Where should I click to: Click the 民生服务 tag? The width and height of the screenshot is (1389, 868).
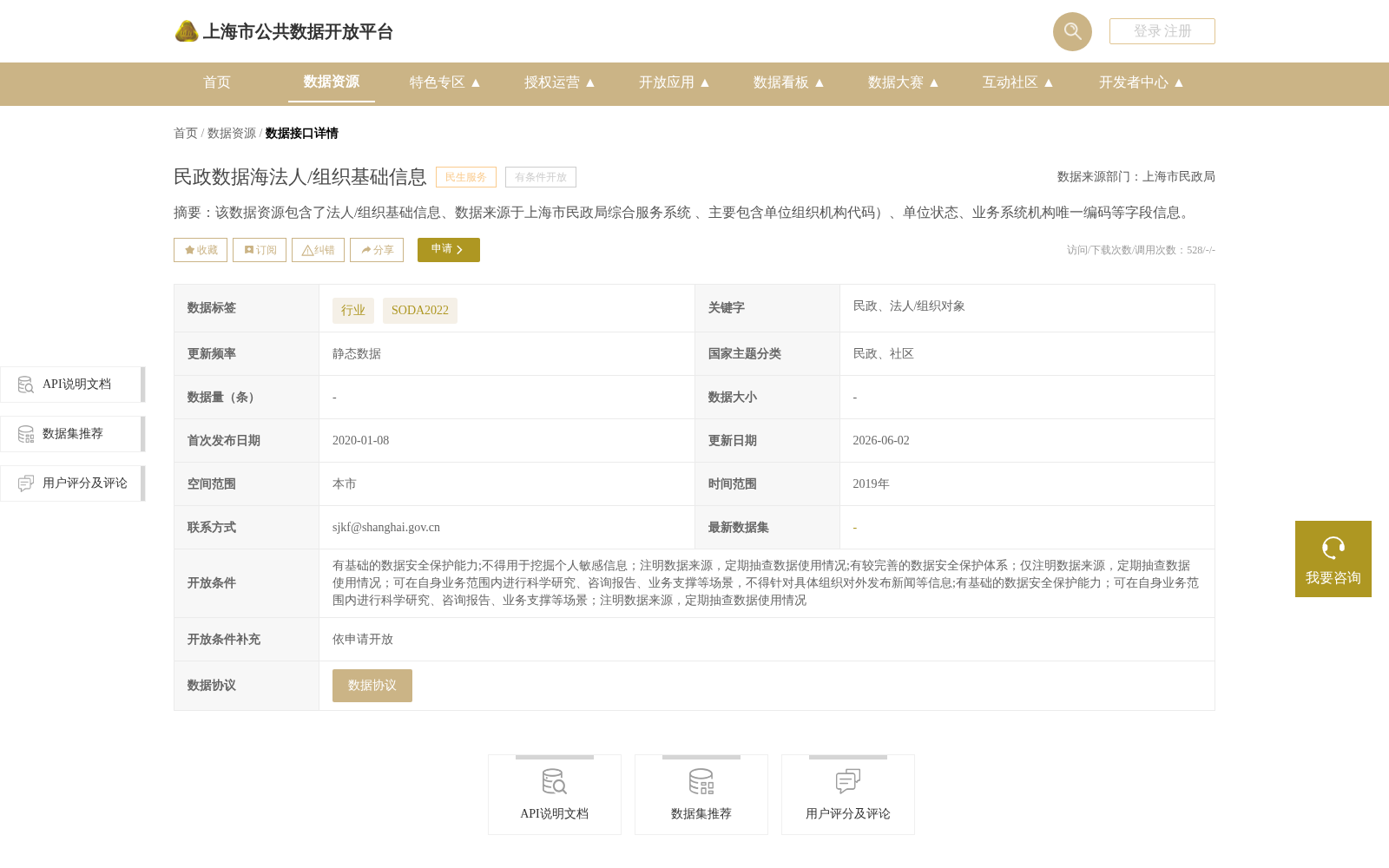(466, 177)
